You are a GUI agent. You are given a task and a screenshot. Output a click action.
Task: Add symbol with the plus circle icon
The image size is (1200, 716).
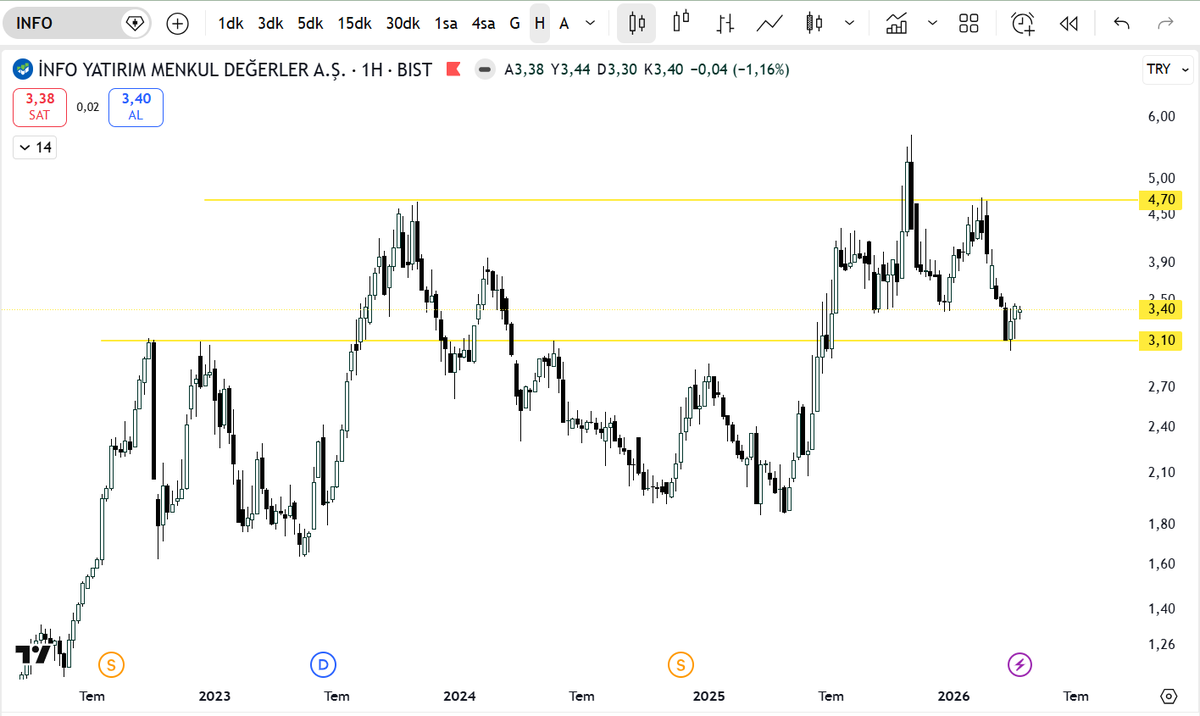click(x=177, y=23)
